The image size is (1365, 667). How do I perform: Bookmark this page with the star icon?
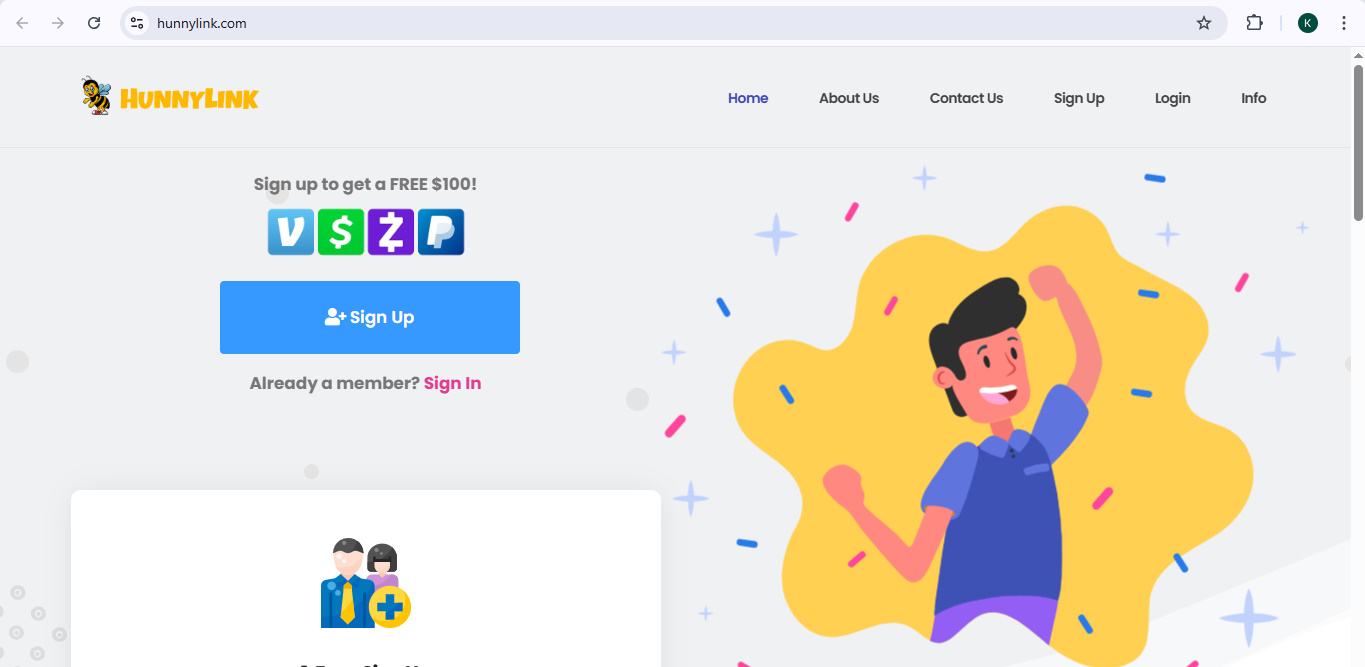tap(1204, 23)
